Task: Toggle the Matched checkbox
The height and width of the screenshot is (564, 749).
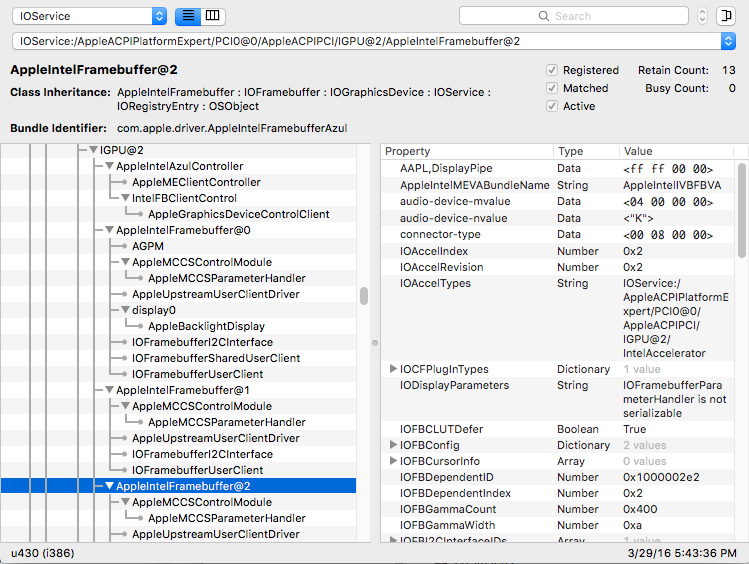Action: 552,88
